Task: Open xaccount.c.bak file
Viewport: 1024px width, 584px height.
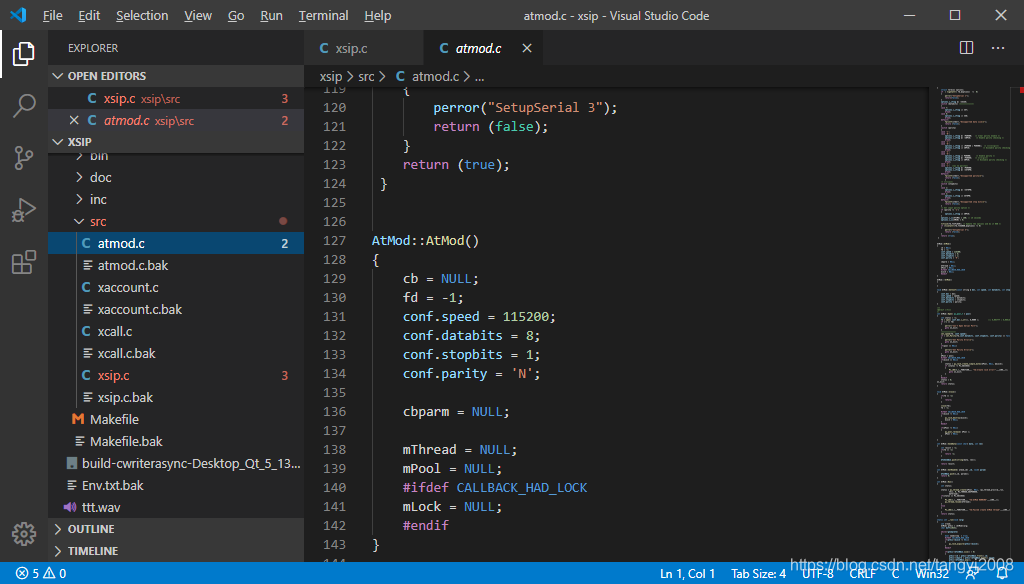Action: point(176,309)
